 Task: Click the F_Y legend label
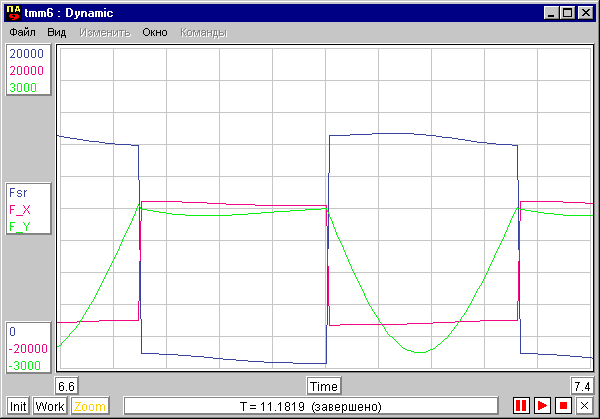(20, 226)
